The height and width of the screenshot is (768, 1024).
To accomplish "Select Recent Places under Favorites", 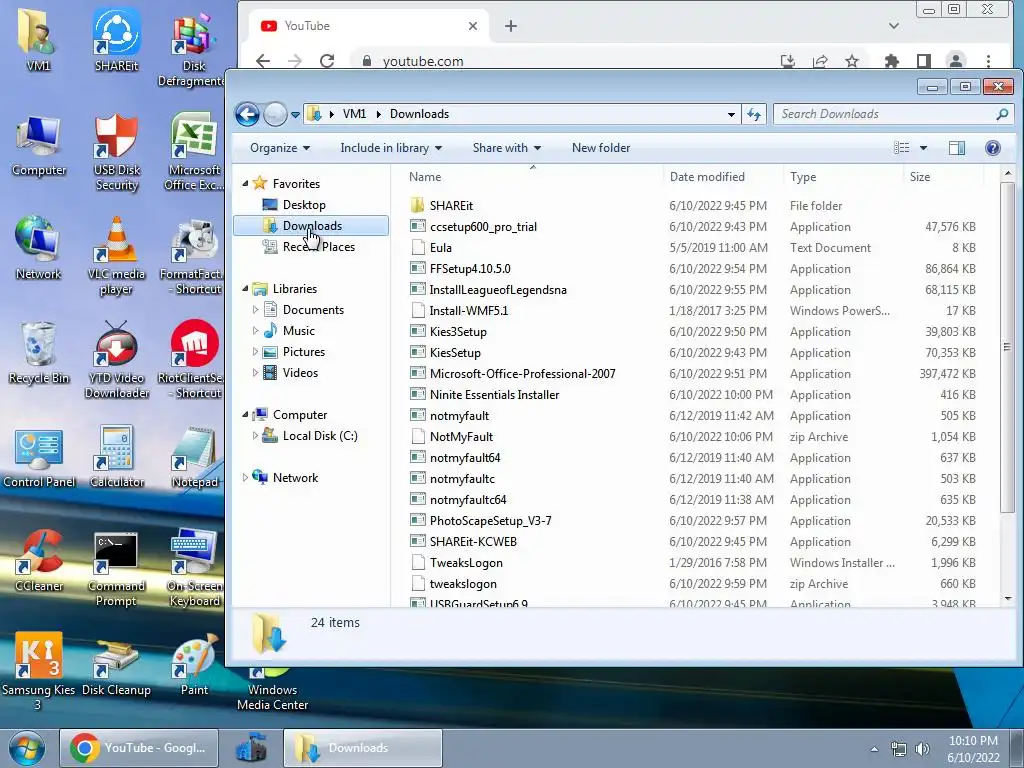I will pyautogui.click(x=319, y=247).
